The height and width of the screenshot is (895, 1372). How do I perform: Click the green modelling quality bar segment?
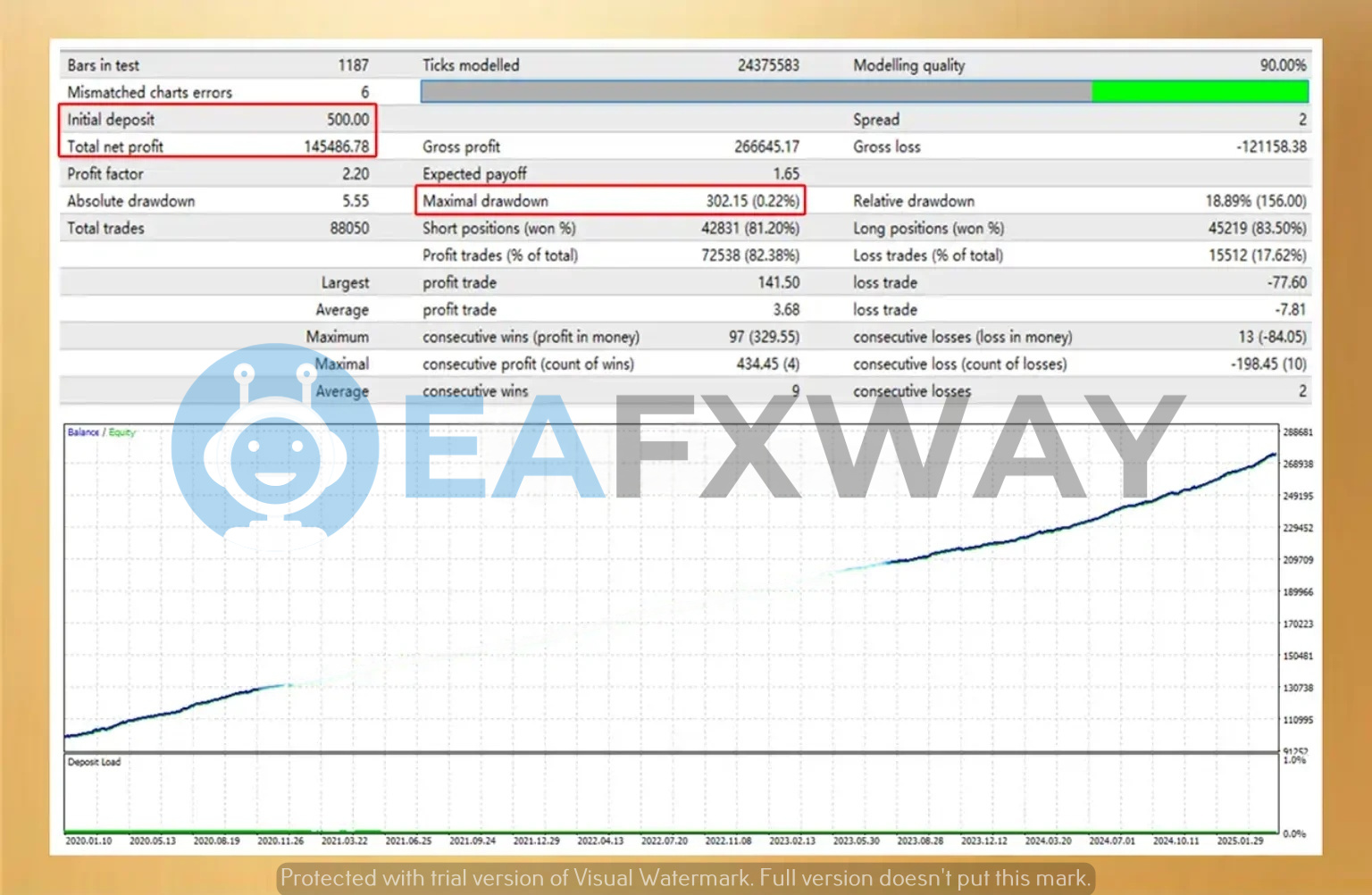coord(1199,91)
